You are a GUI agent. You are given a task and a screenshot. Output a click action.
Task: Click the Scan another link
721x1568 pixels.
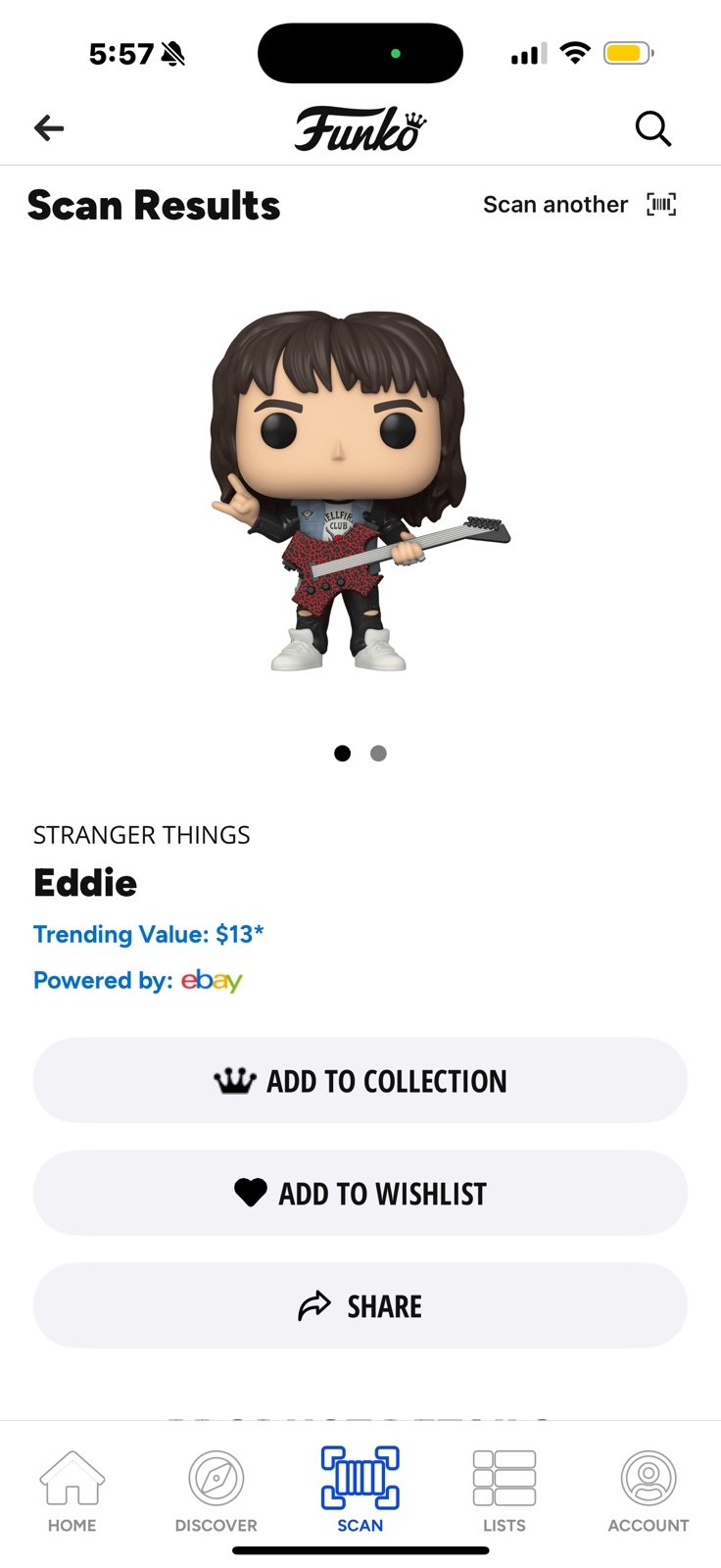(555, 204)
